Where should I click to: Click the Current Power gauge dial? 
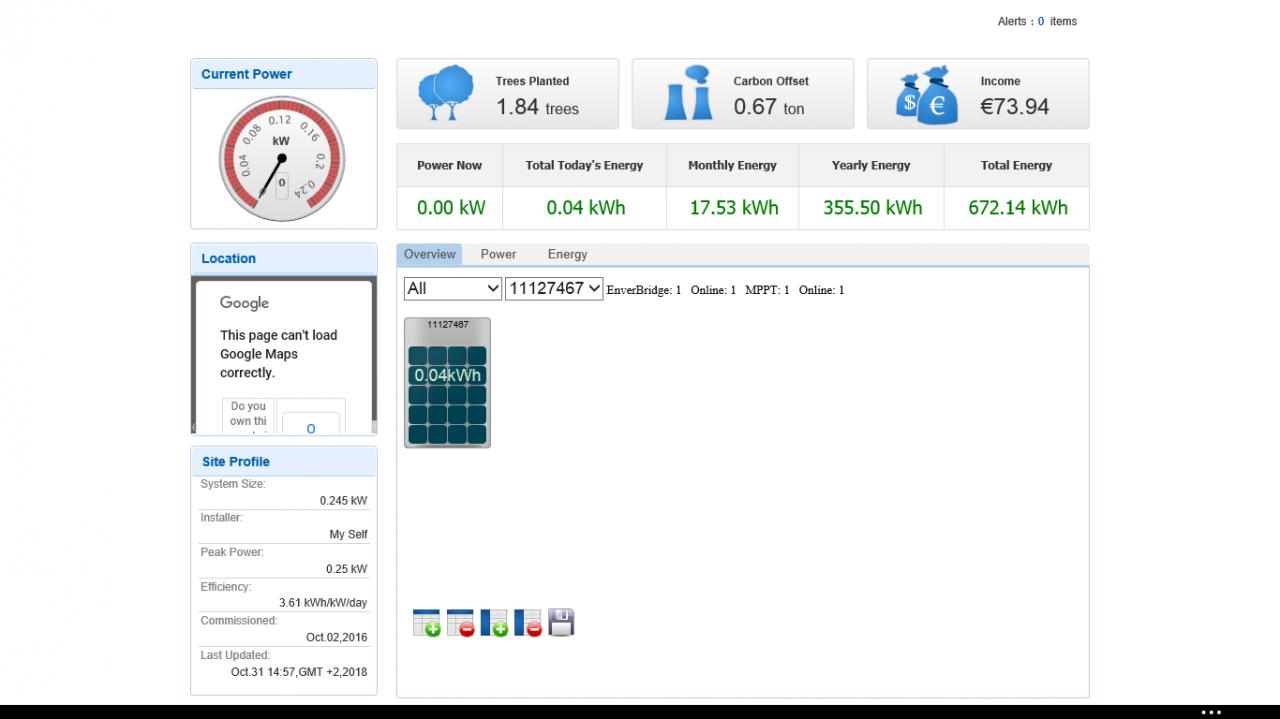click(282, 159)
